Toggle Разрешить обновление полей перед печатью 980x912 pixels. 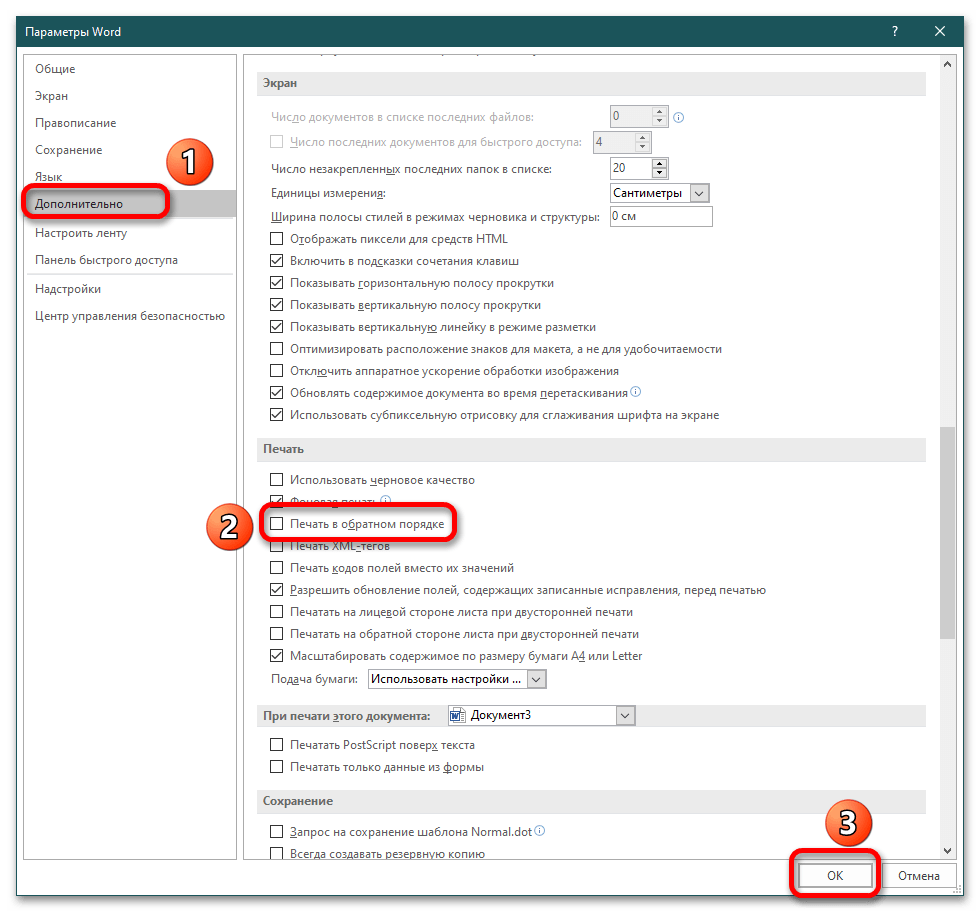tap(276, 589)
